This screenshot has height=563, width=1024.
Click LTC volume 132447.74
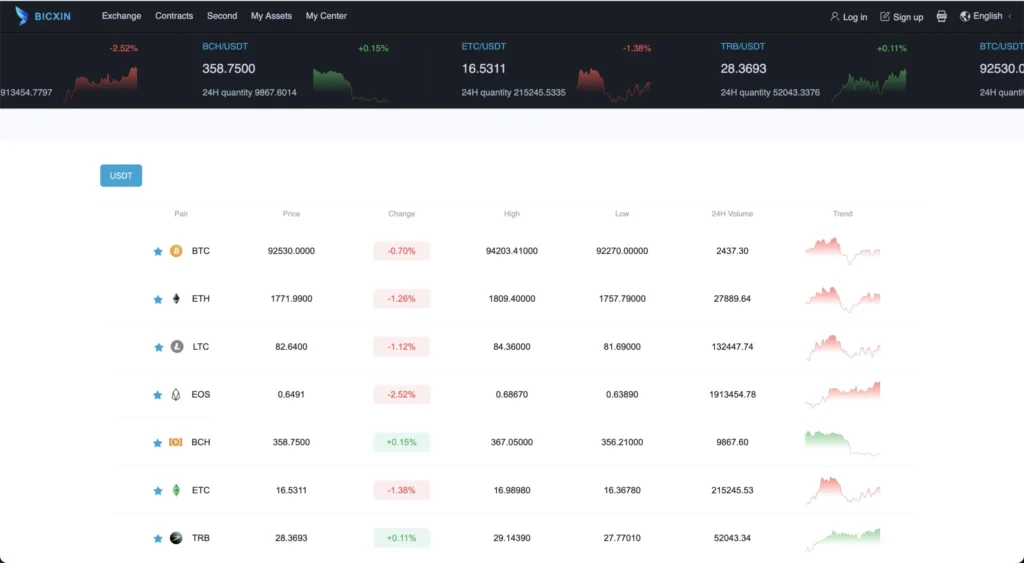click(732, 346)
